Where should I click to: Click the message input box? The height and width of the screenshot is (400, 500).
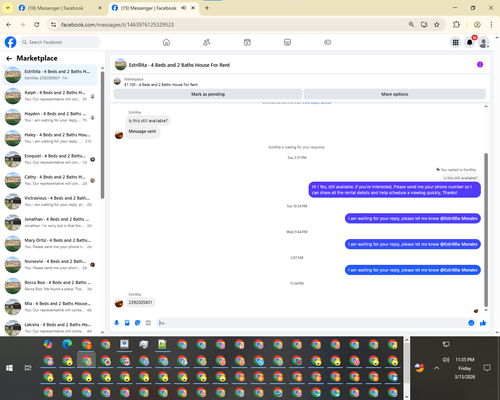click(x=312, y=323)
